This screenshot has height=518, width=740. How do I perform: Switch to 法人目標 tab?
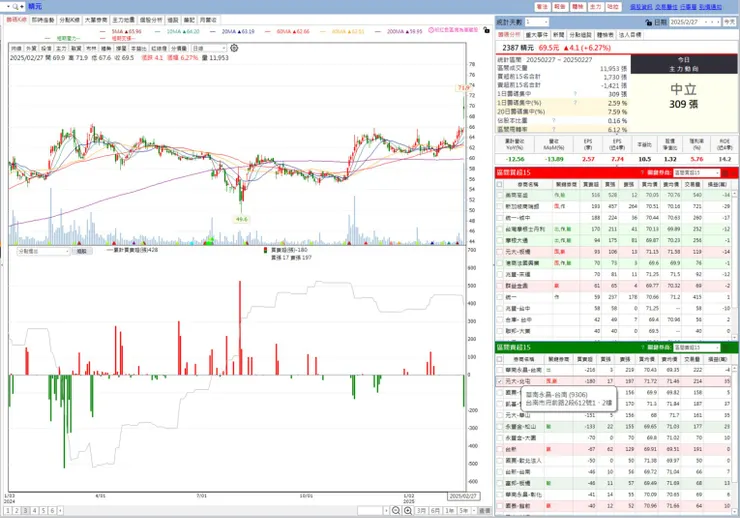coord(630,35)
